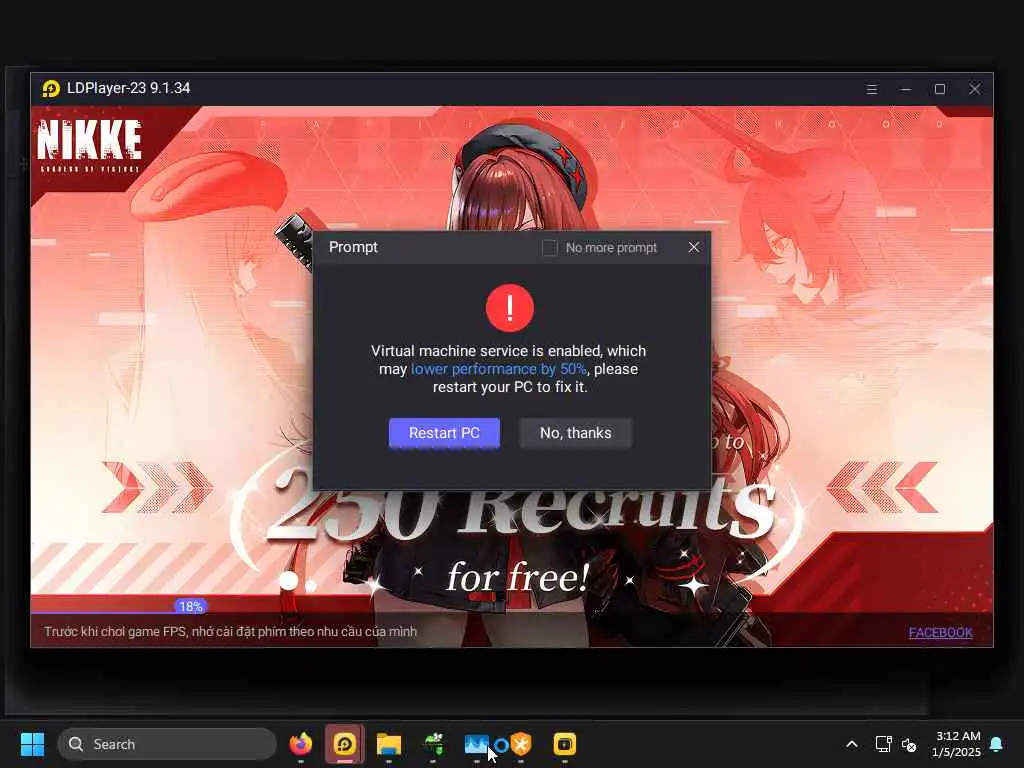Click the lower performance by 50% link text

[498, 369]
